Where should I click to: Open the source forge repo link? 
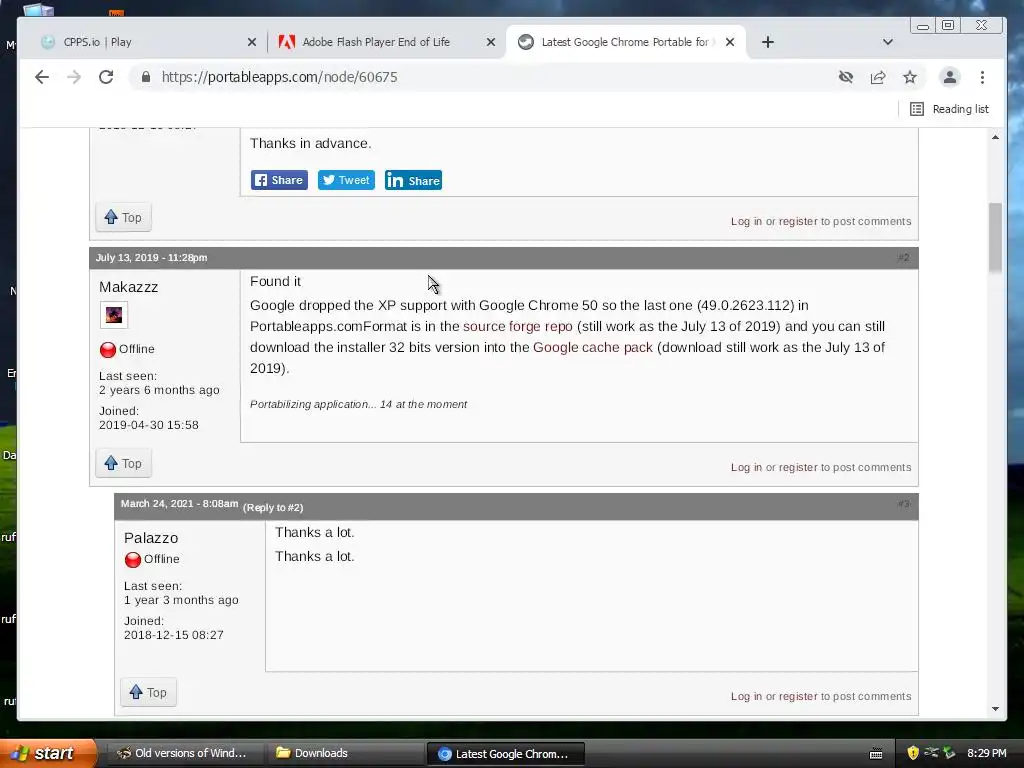(x=518, y=327)
